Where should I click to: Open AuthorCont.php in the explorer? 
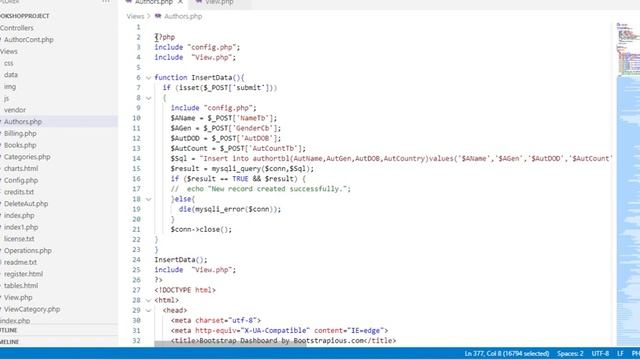click(x=29, y=40)
